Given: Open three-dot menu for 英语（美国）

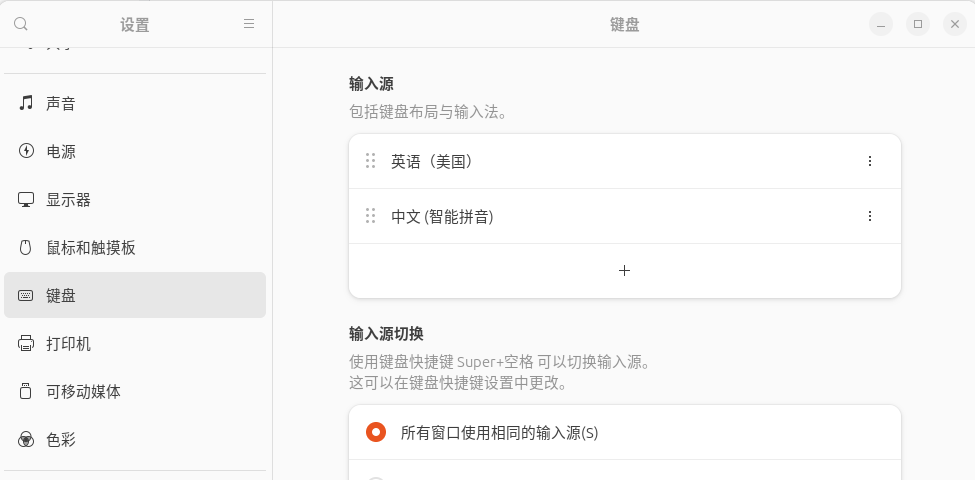Looking at the screenshot, I should [x=869, y=161].
